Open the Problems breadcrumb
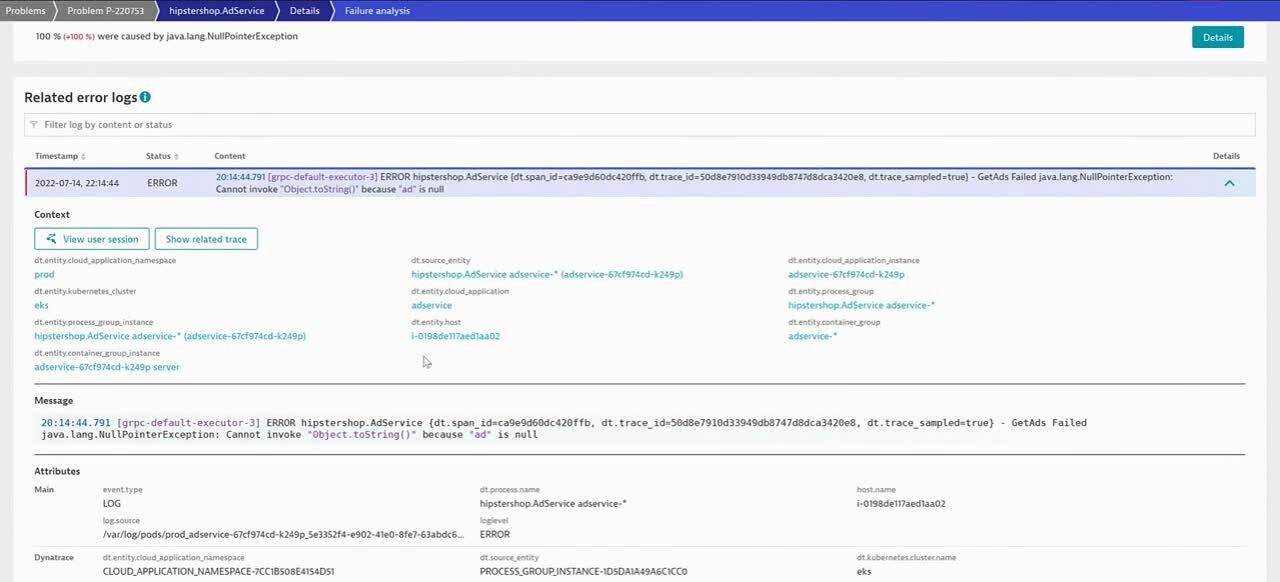Image resolution: width=1280 pixels, height=582 pixels. pyautogui.click(x=25, y=10)
